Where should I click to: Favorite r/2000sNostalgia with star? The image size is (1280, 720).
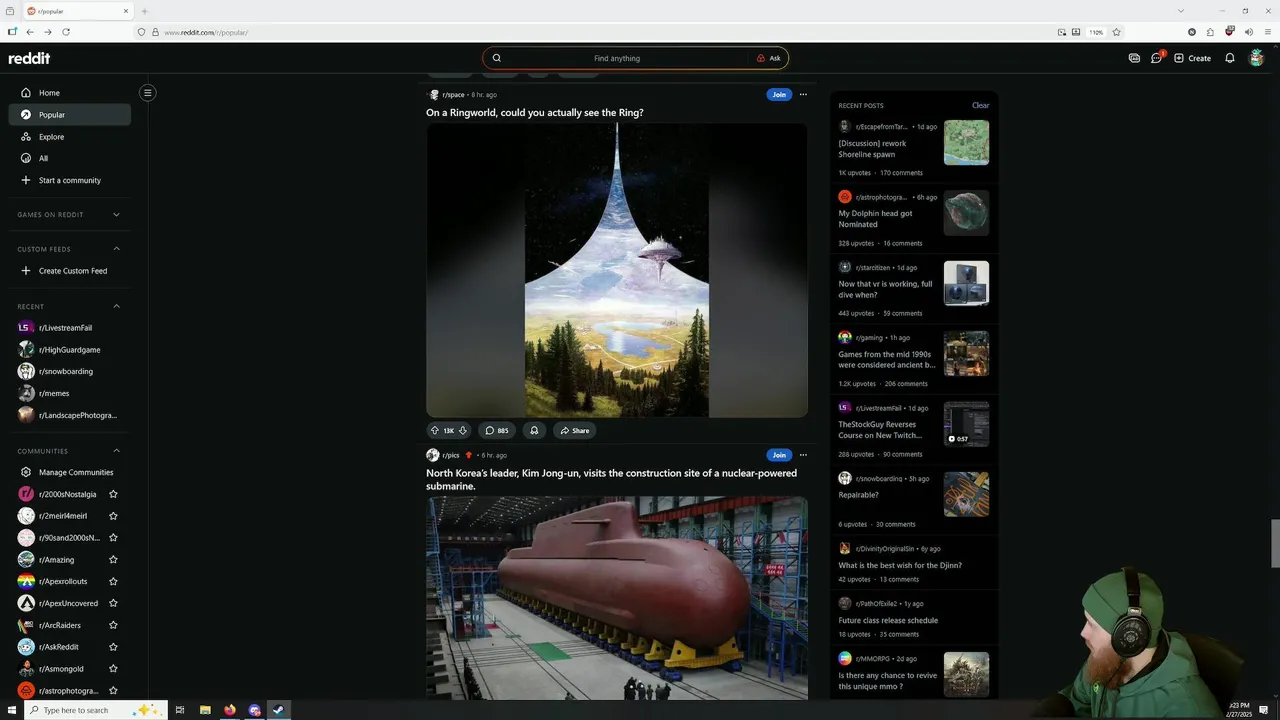tap(113, 494)
